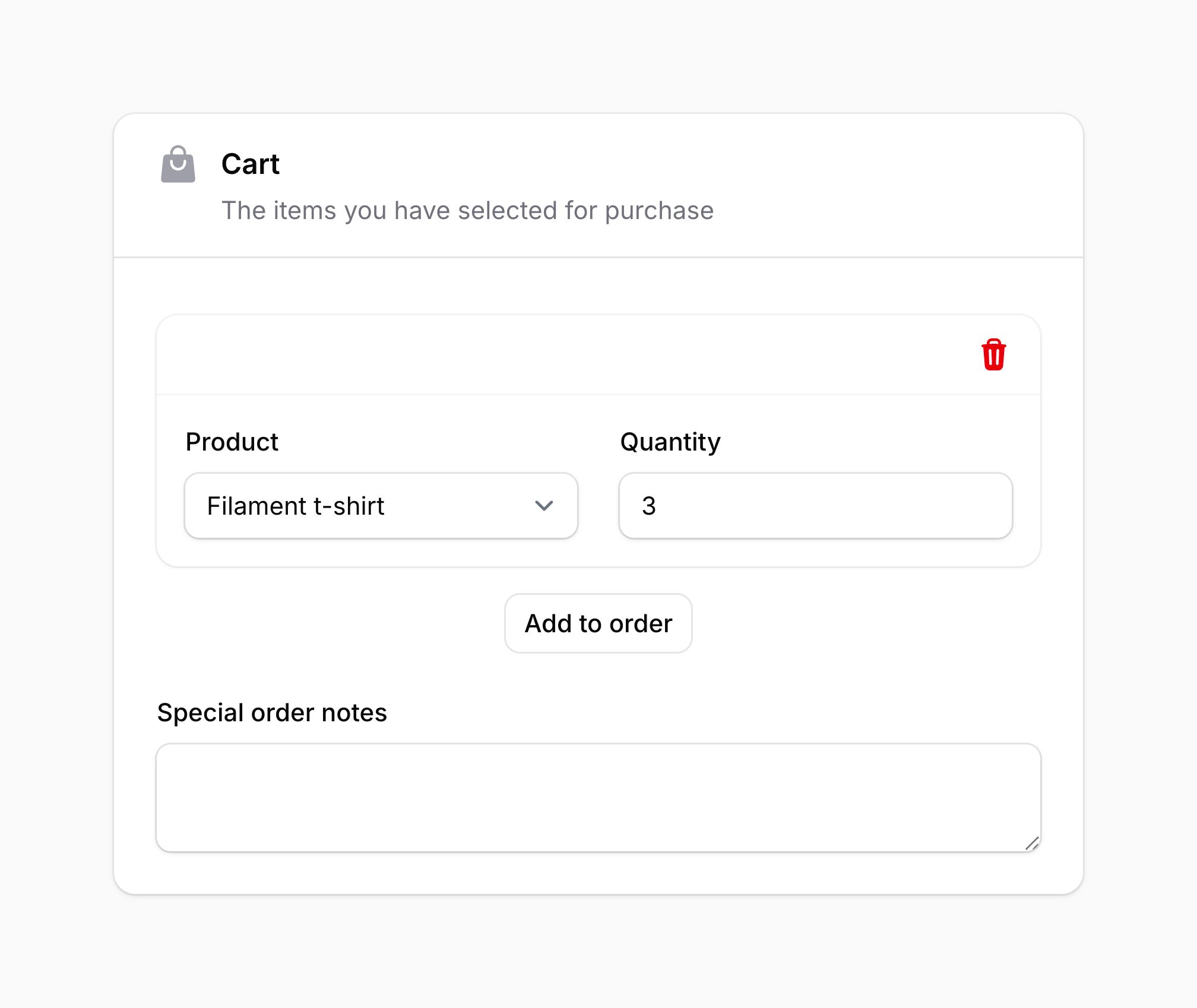Click the Filament t-shirt text
Image resolution: width=1197 pixels, height=1008 pixels.
[295, 506]
